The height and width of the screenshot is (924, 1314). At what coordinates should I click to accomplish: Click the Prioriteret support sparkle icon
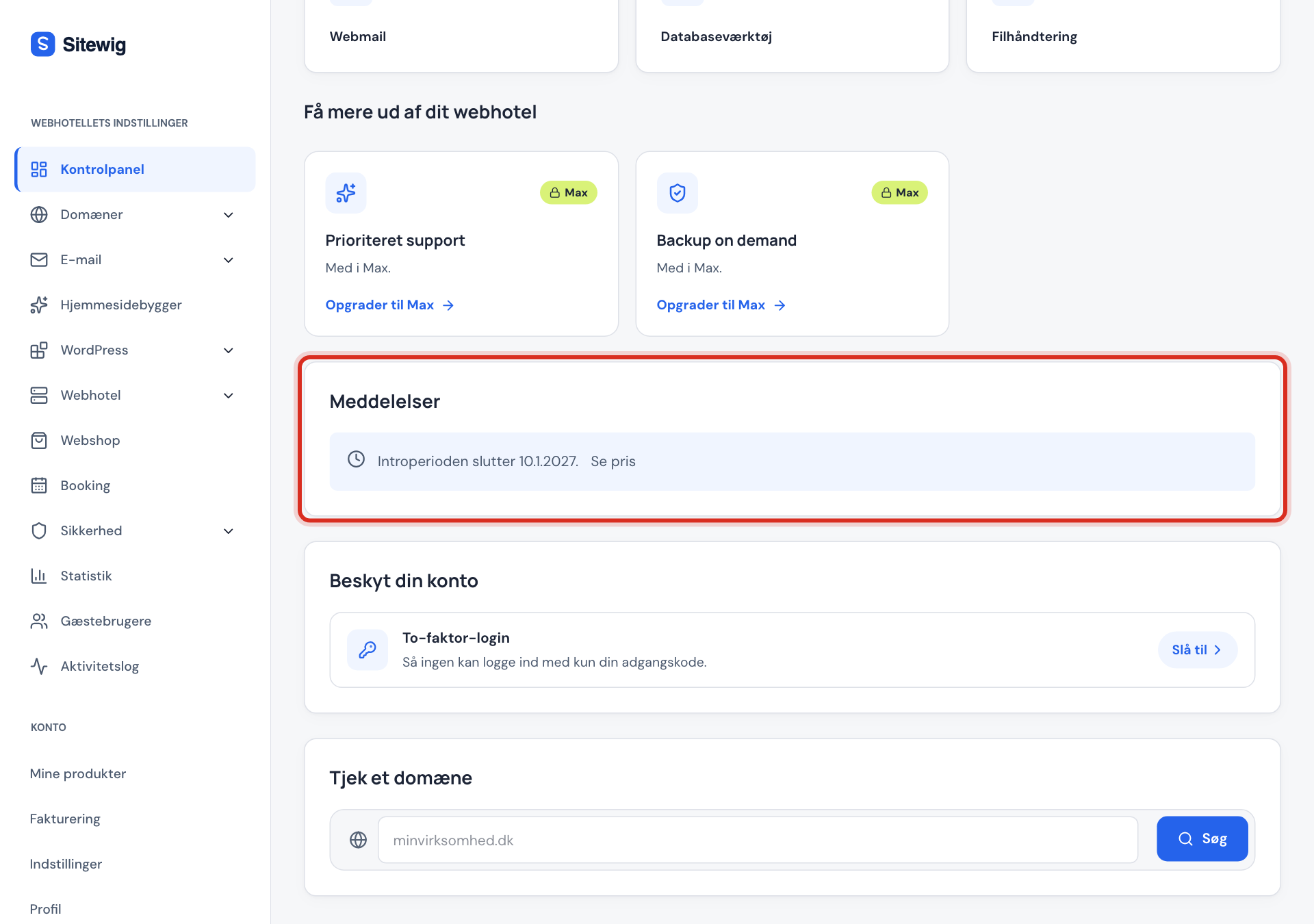[x=346, y=193]
